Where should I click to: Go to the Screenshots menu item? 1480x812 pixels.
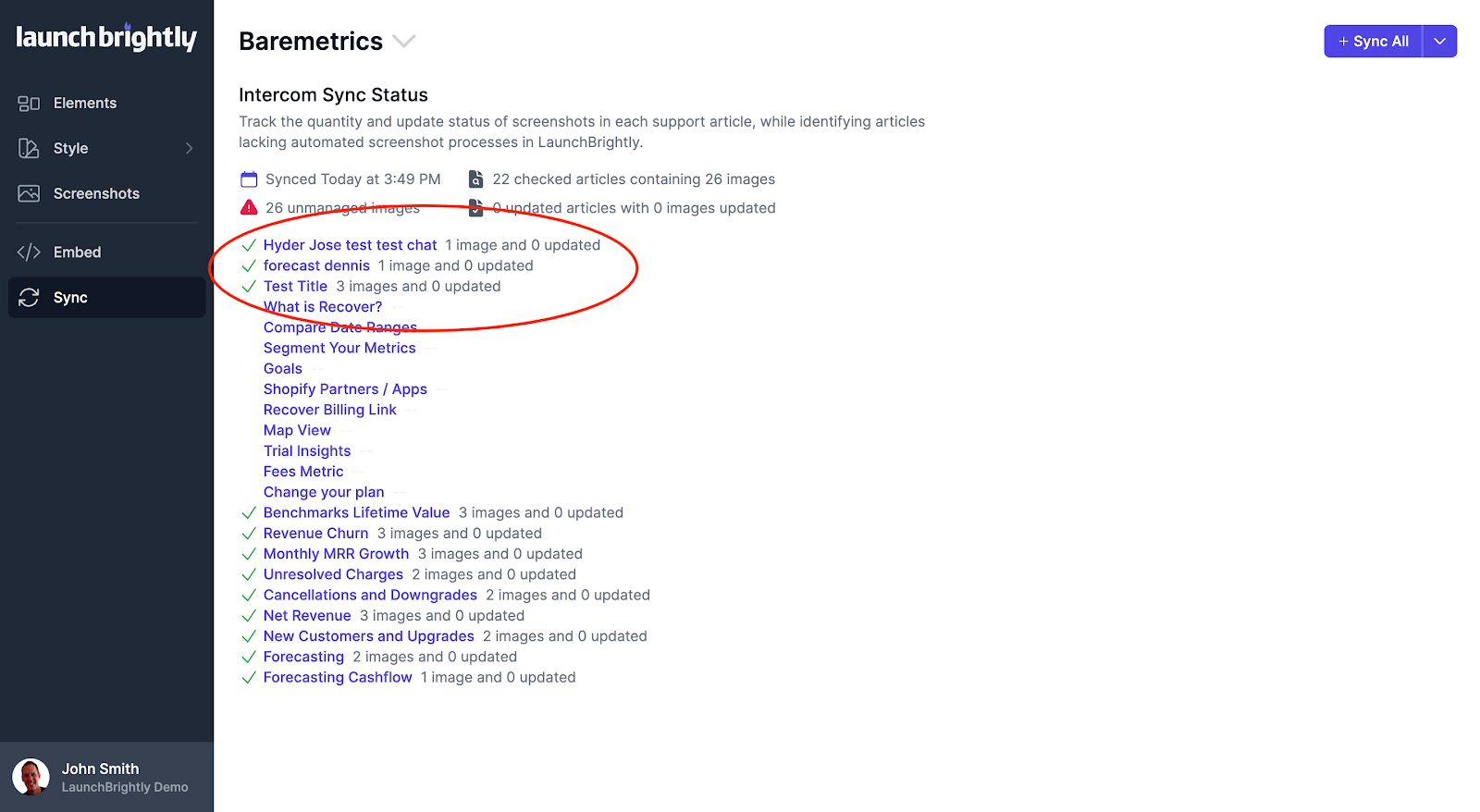(96, 193)
